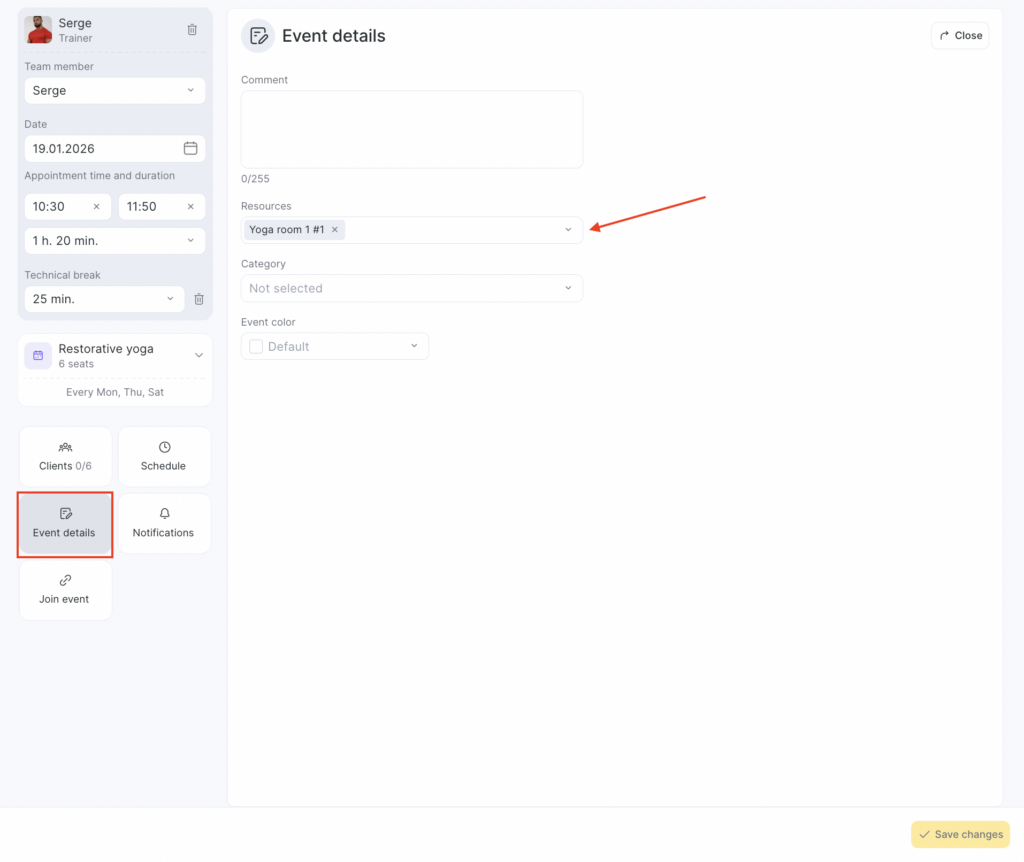The image size is (1024, 862).
Task: Expand the Restorative yoga service card
Action: [x=198, y=355]
